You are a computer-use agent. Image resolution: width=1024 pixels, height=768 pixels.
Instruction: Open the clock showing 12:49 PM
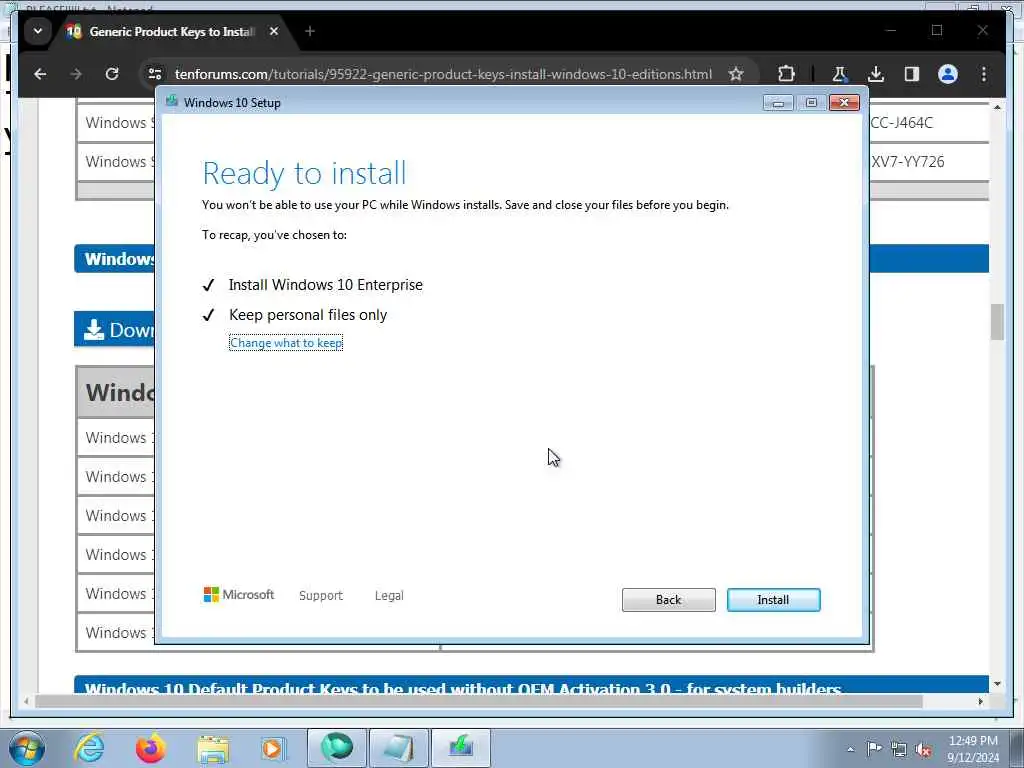click(972, 749)
